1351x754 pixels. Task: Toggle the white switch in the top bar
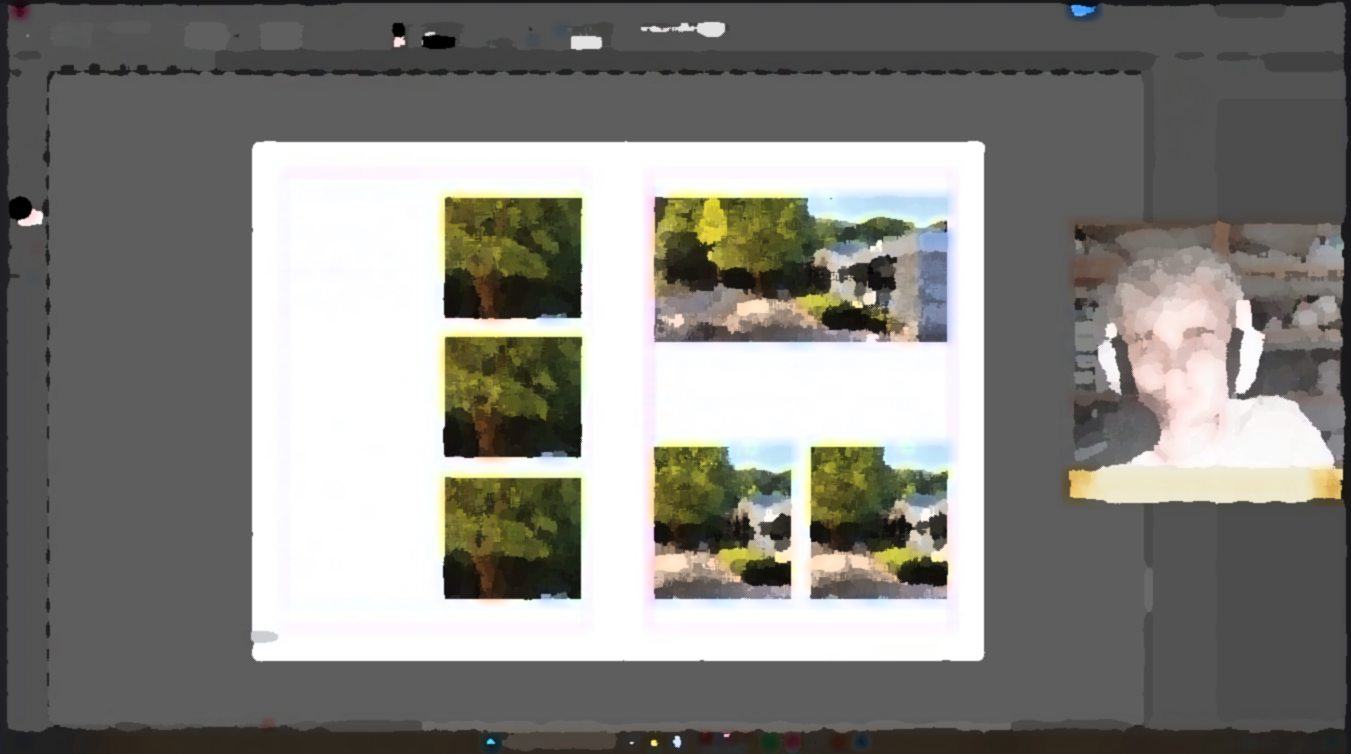tap(710, 29)
